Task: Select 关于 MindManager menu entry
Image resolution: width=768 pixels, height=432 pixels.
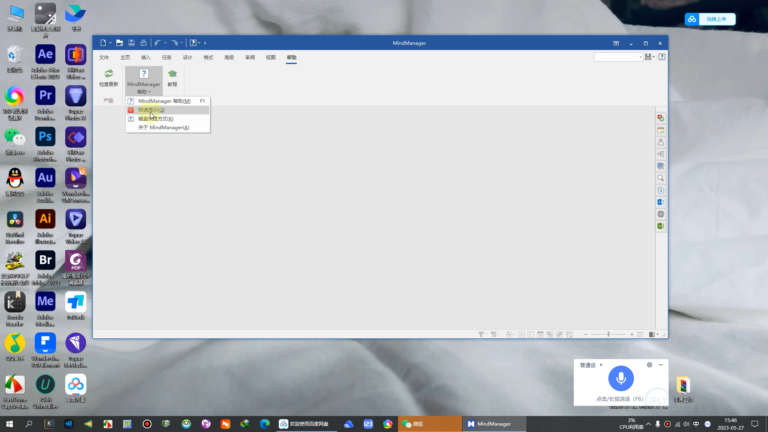Action: point(168,127)
